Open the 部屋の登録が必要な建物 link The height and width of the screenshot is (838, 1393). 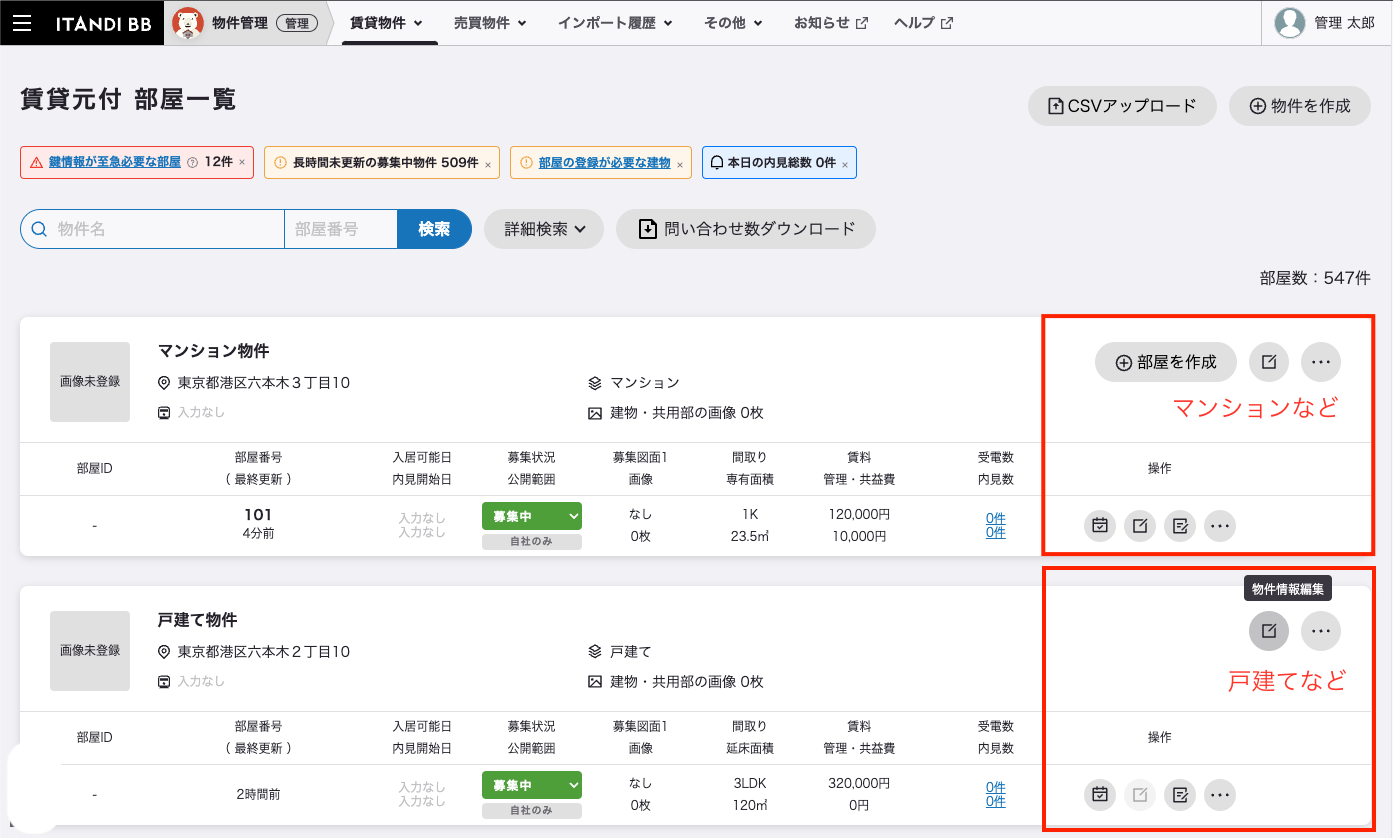[x=604, y=163]
